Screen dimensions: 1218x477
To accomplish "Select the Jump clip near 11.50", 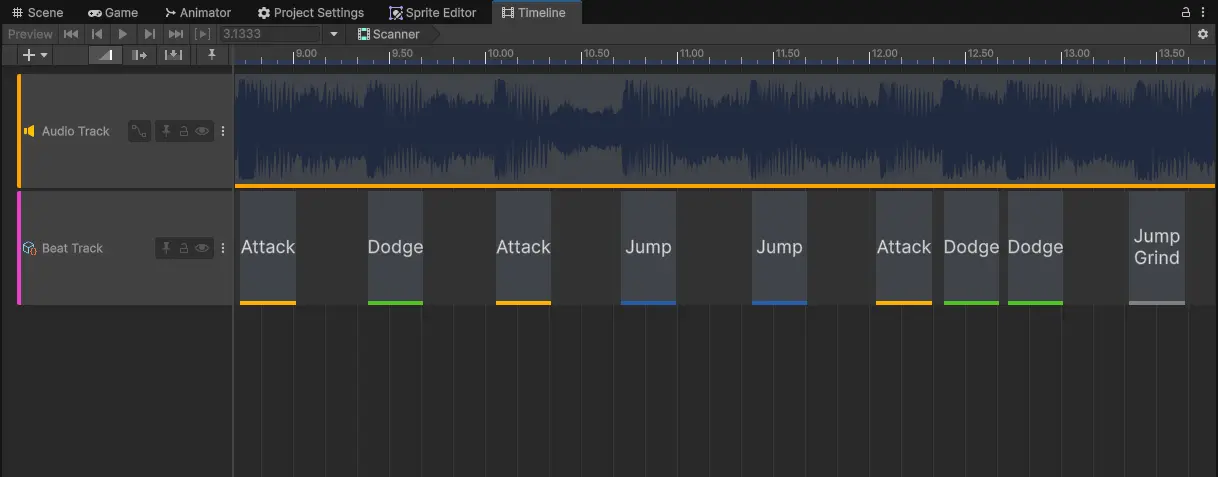I will 779,248.
